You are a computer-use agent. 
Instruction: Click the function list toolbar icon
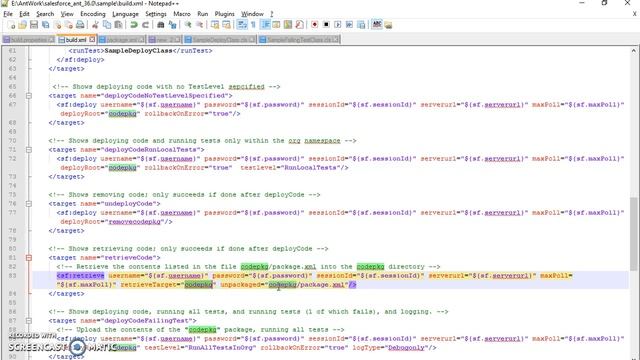[299, 25]
